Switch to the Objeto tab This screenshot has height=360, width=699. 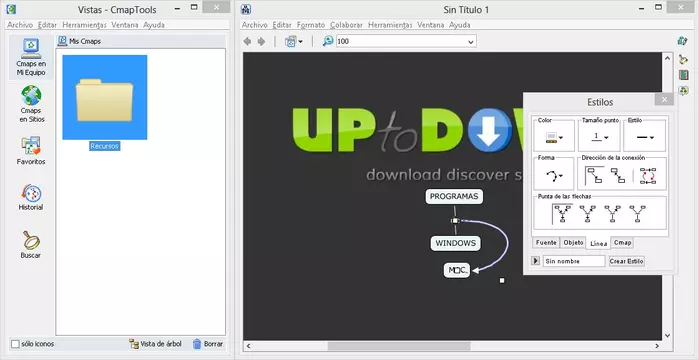573,242
